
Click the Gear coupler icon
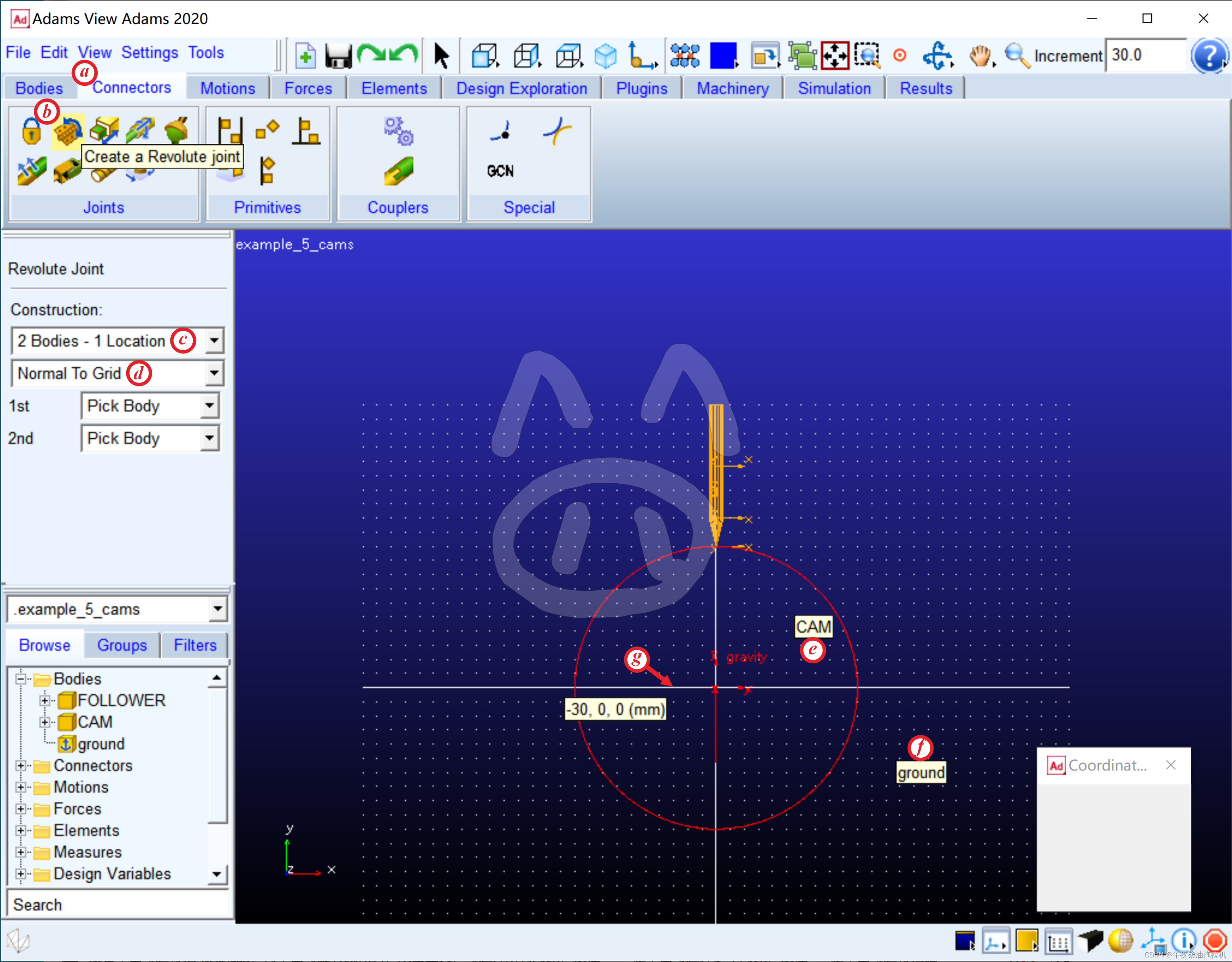pos(398,131)
